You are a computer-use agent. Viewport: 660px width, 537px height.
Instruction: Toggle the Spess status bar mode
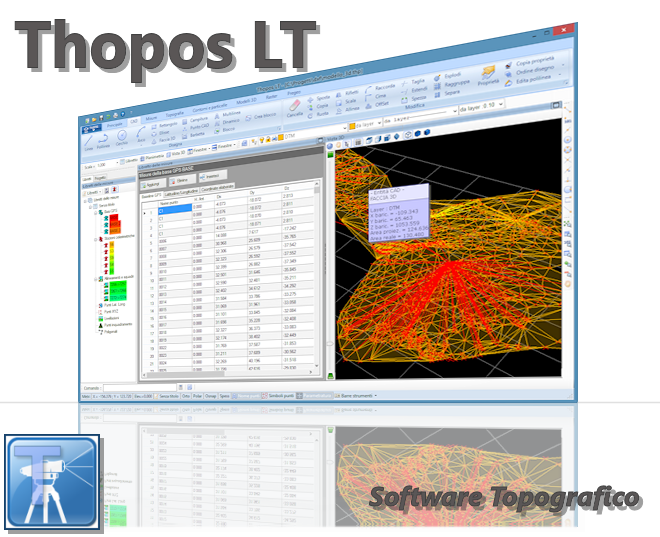224,396
